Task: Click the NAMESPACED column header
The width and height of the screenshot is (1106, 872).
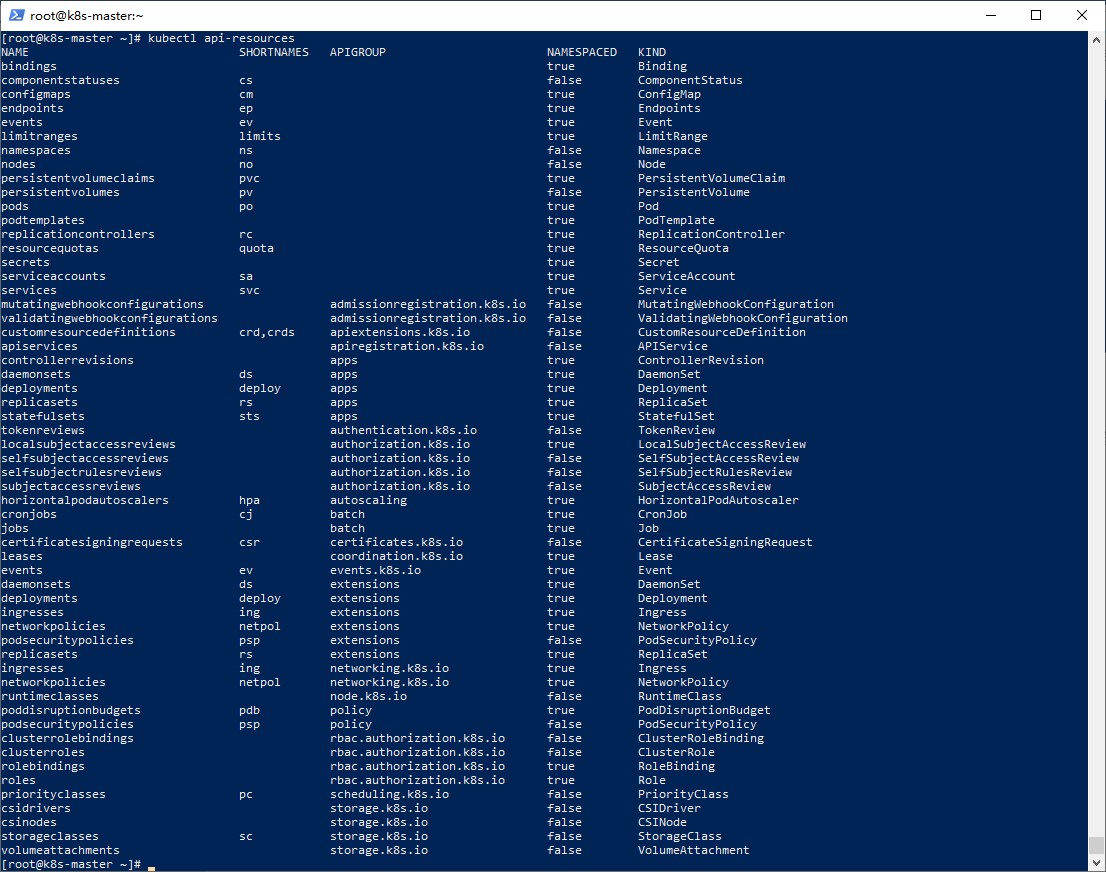Action: click(x=581, y=52)
